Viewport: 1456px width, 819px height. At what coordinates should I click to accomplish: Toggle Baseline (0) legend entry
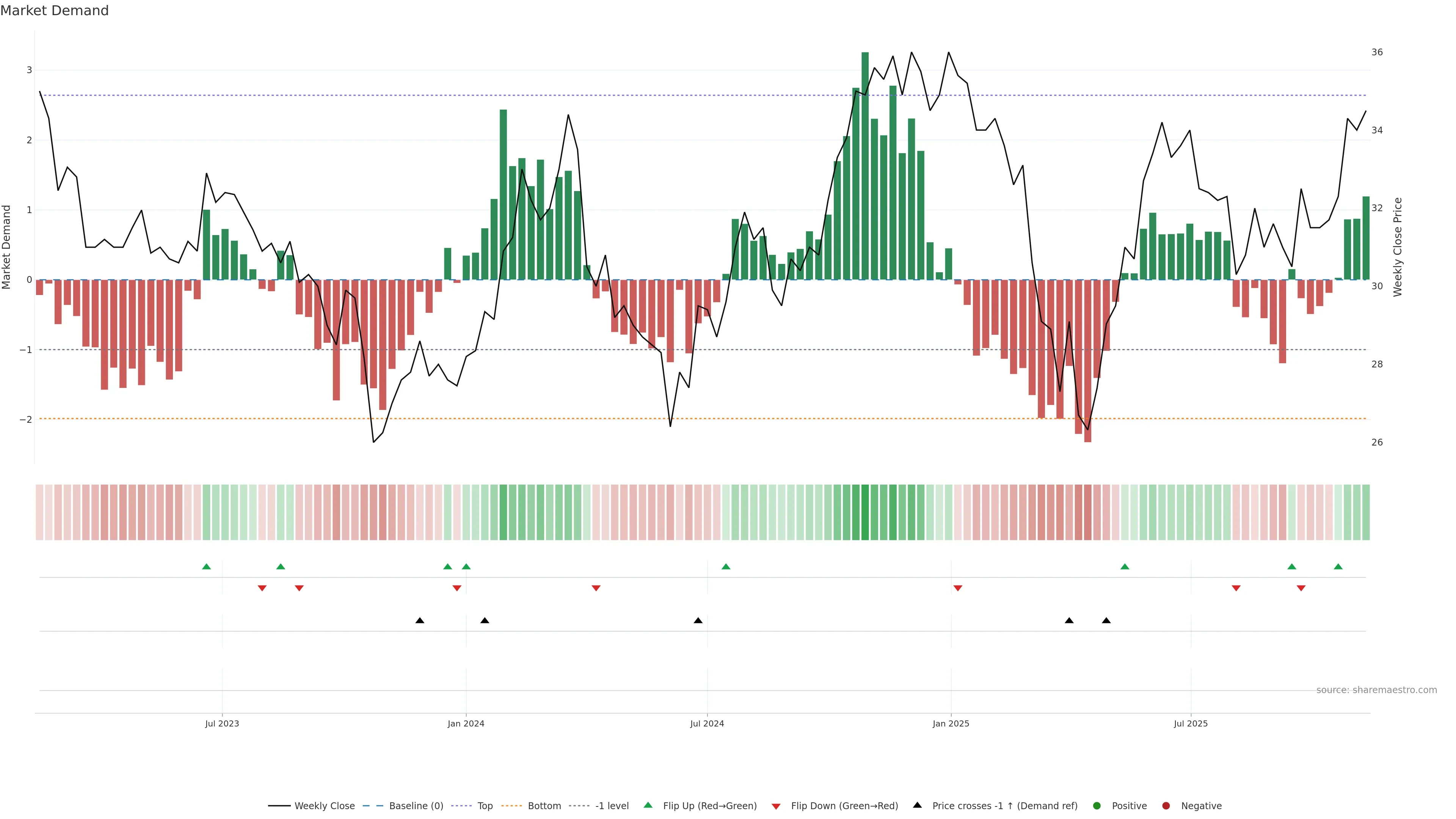[416, 806]
